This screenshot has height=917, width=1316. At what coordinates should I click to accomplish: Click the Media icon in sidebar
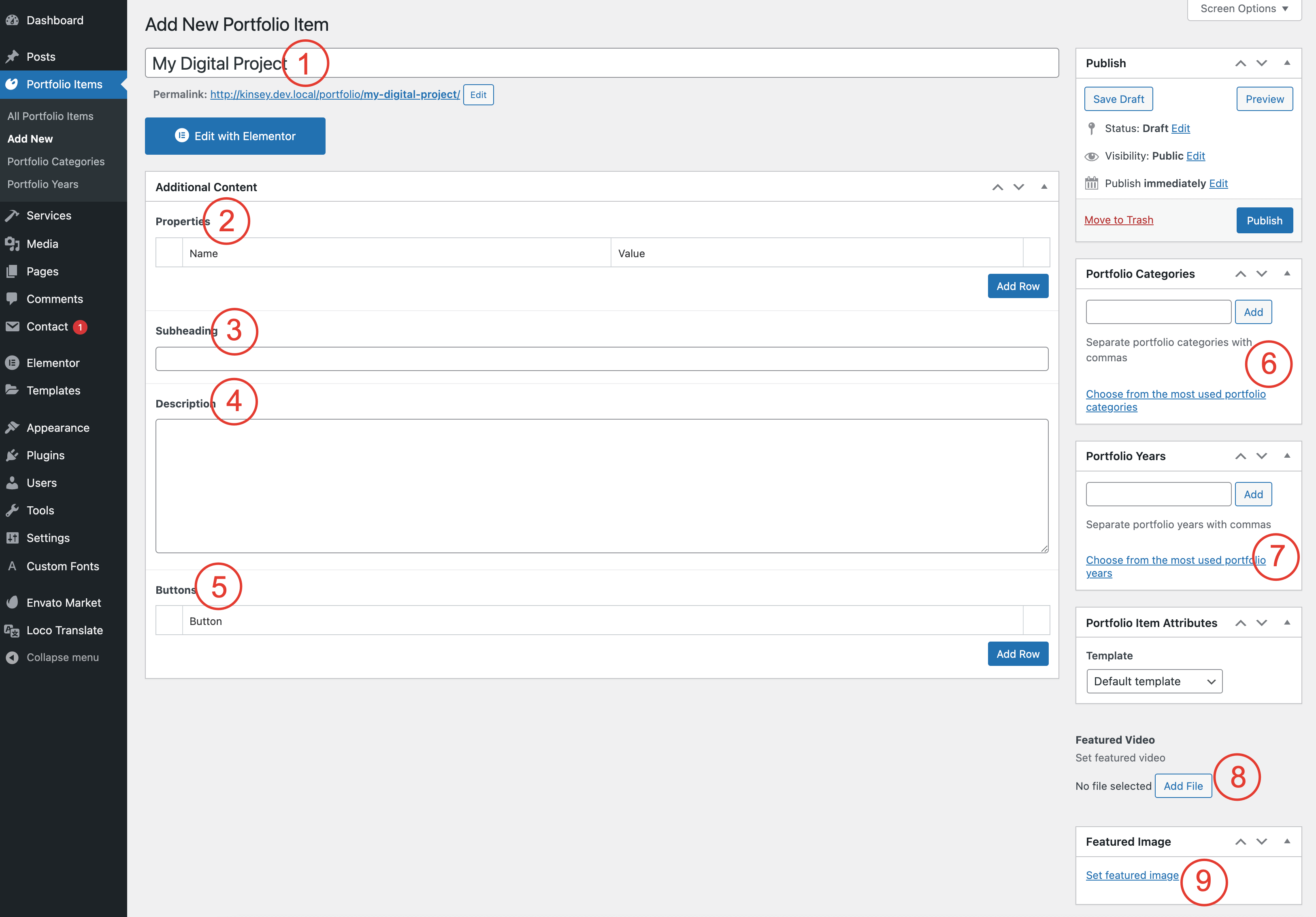tap(12, 244)
